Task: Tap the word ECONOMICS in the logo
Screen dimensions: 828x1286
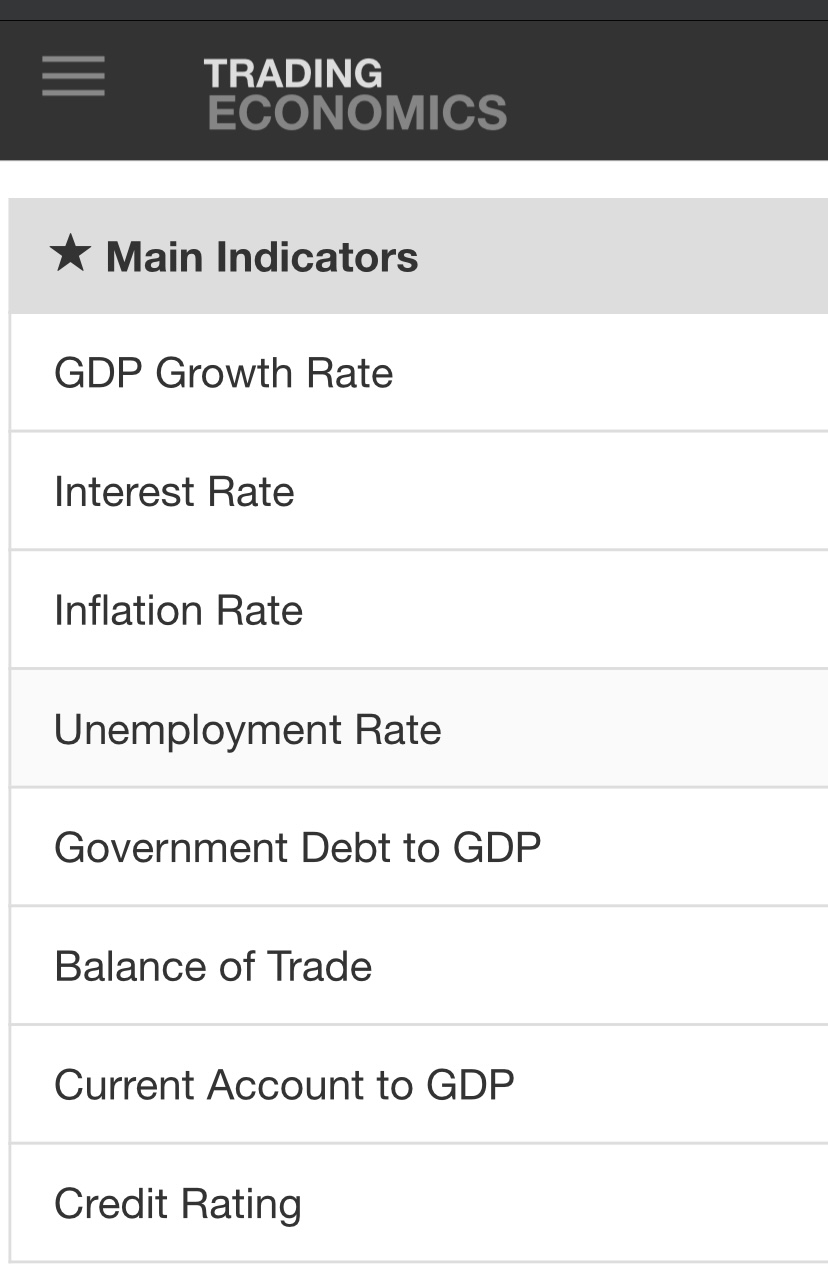Action: pyautogui.click(x=357, y=112)
